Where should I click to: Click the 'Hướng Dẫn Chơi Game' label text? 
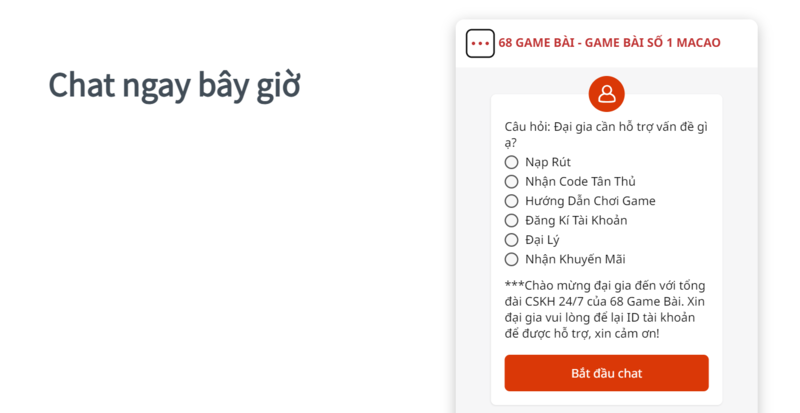pos(590,201)
